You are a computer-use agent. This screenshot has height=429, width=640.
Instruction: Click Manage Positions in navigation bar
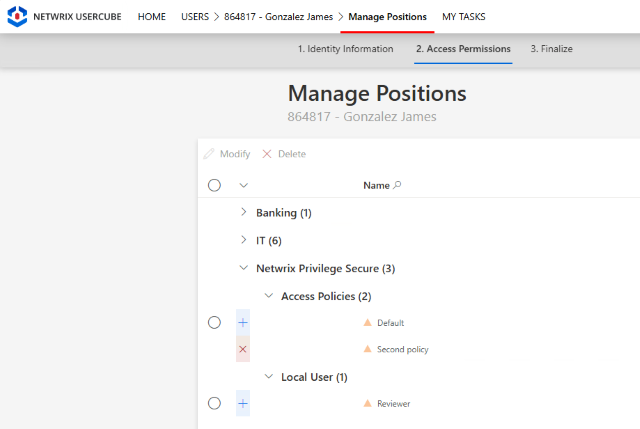tap(387, 17)
